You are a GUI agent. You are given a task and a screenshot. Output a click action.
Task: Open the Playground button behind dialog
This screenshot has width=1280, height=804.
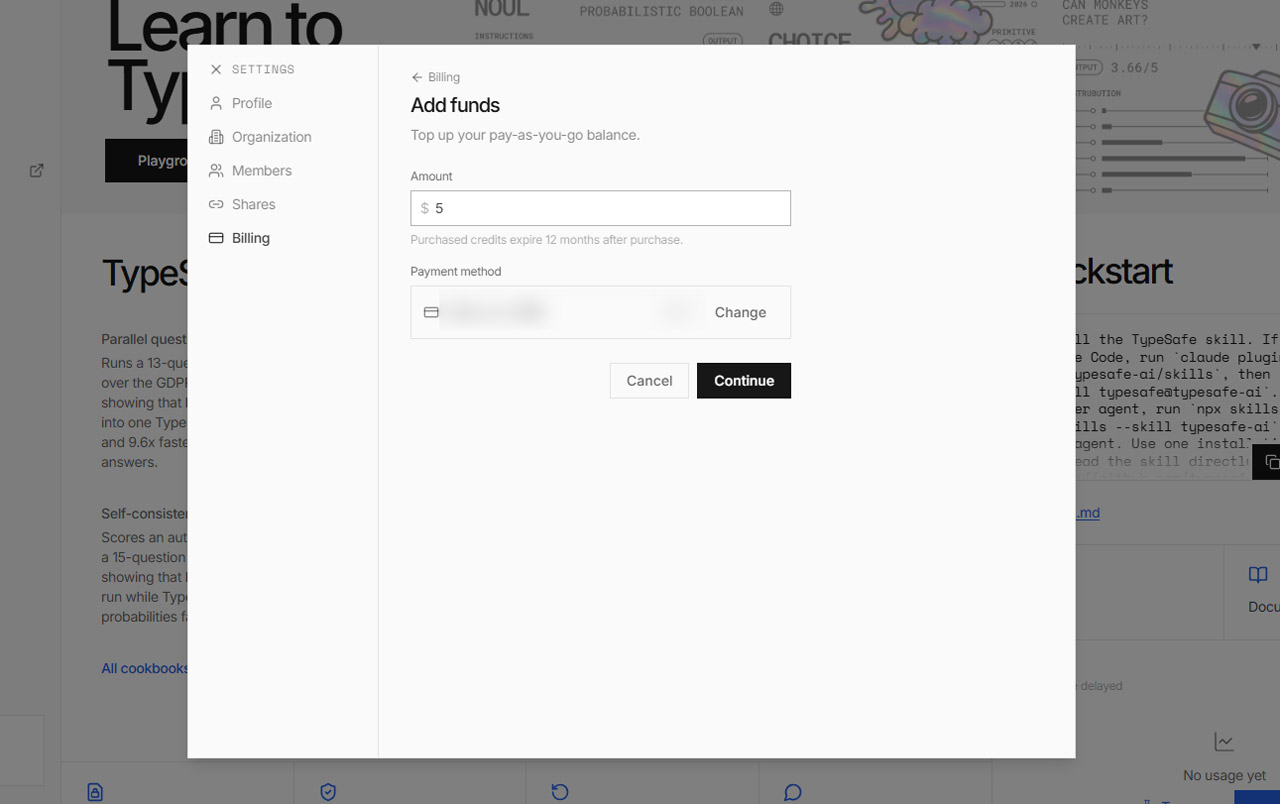click(146, 160)
